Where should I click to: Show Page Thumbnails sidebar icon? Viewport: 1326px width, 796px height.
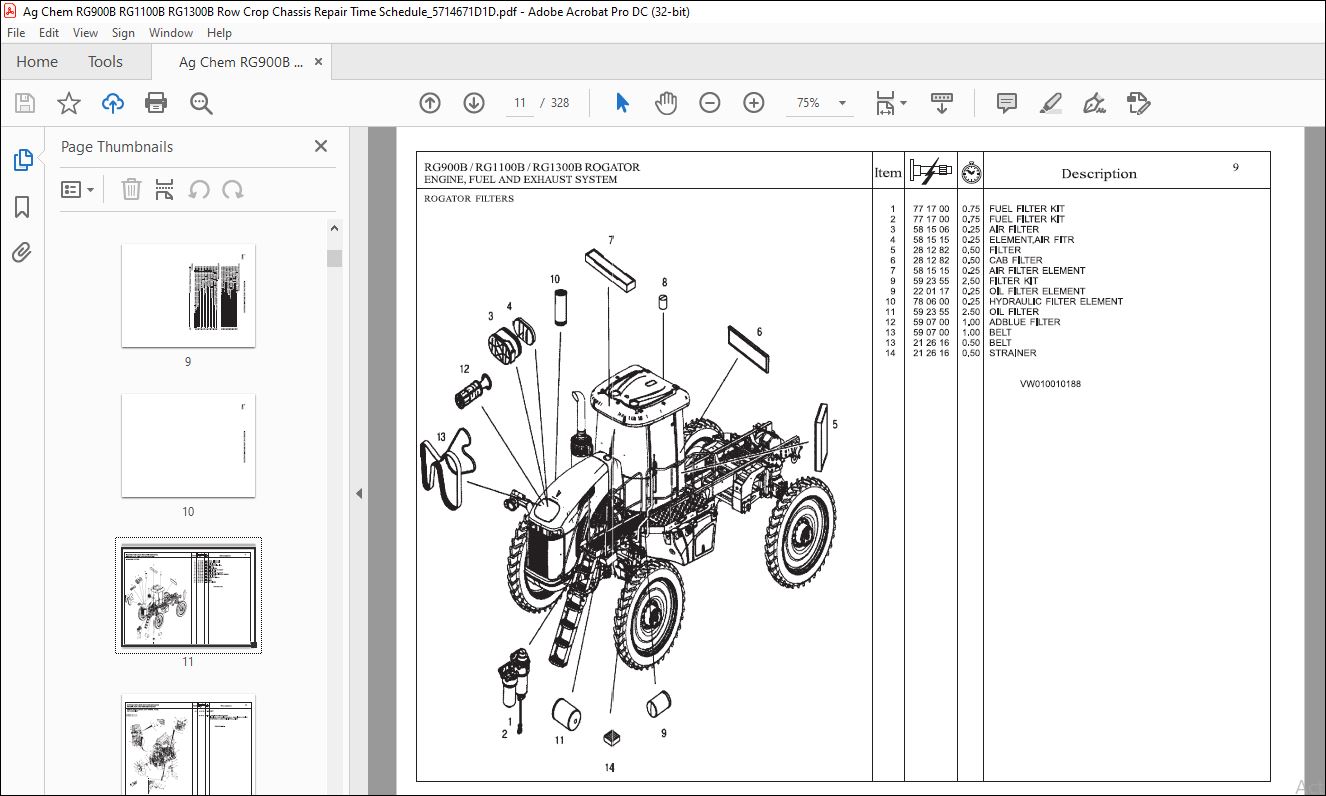tap(22, 159)
